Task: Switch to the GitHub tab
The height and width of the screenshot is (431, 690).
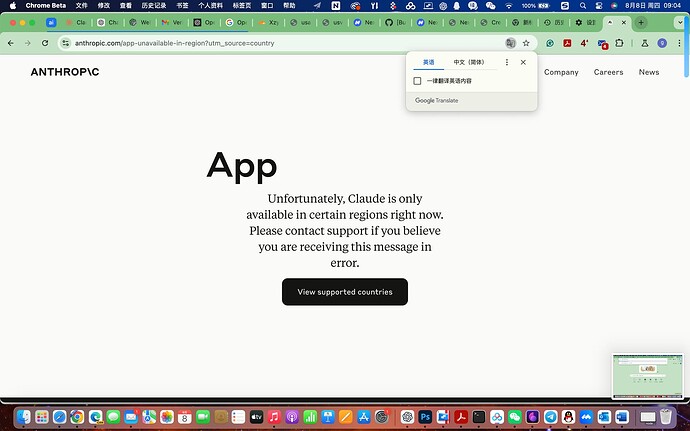Action: pos(395,22)
